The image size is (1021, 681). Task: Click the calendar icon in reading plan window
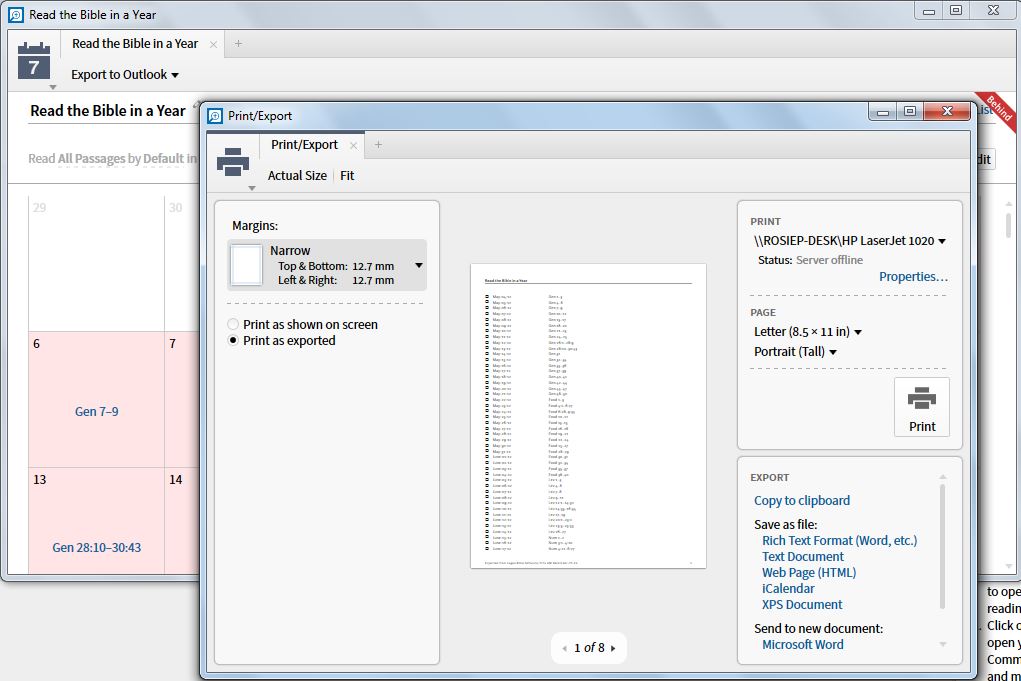(x=34, y=61)
